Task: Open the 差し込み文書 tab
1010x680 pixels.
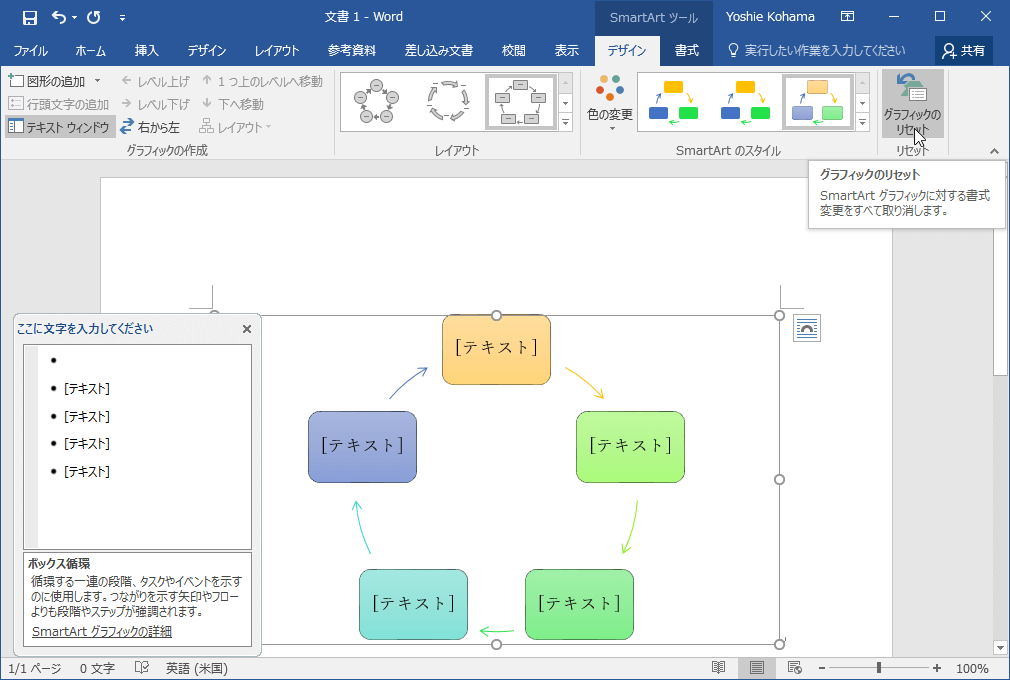Action: (439, 50)
